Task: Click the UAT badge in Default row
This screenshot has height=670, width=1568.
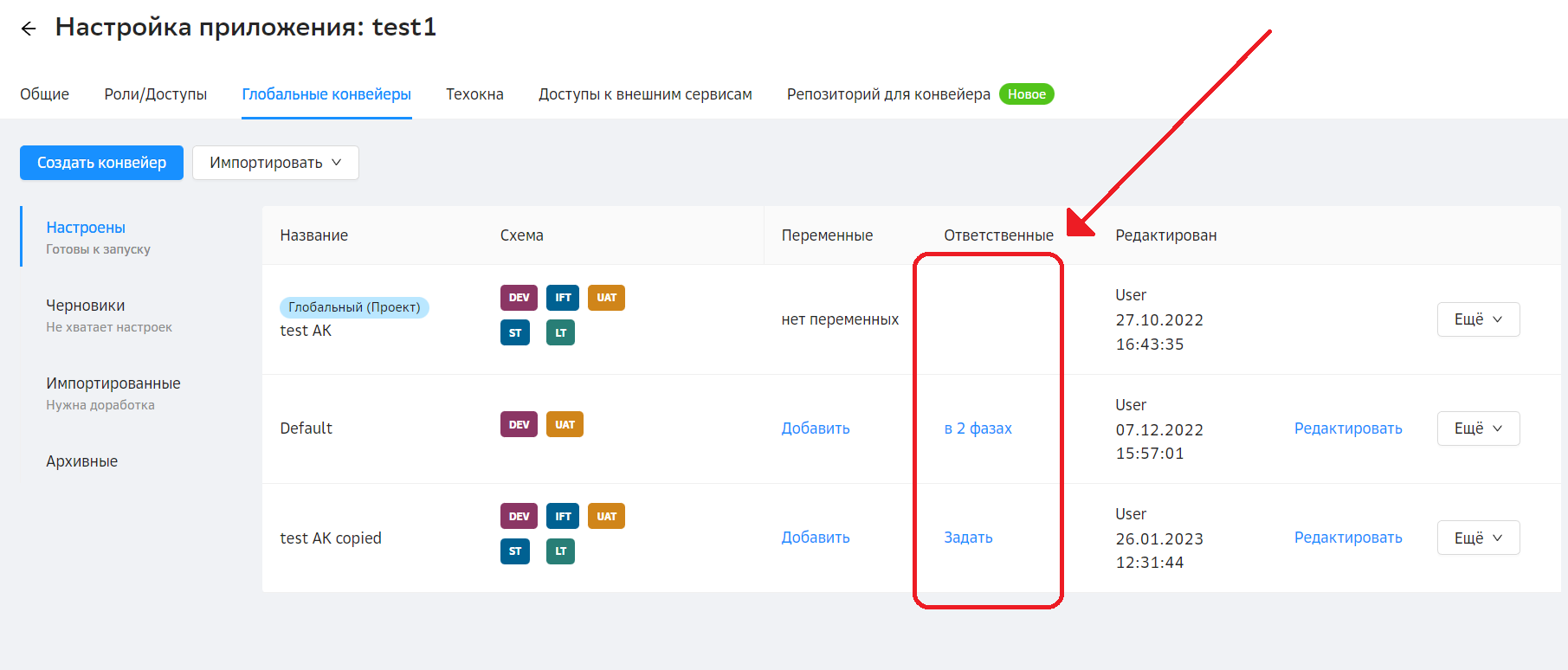Action: [565, 425]
